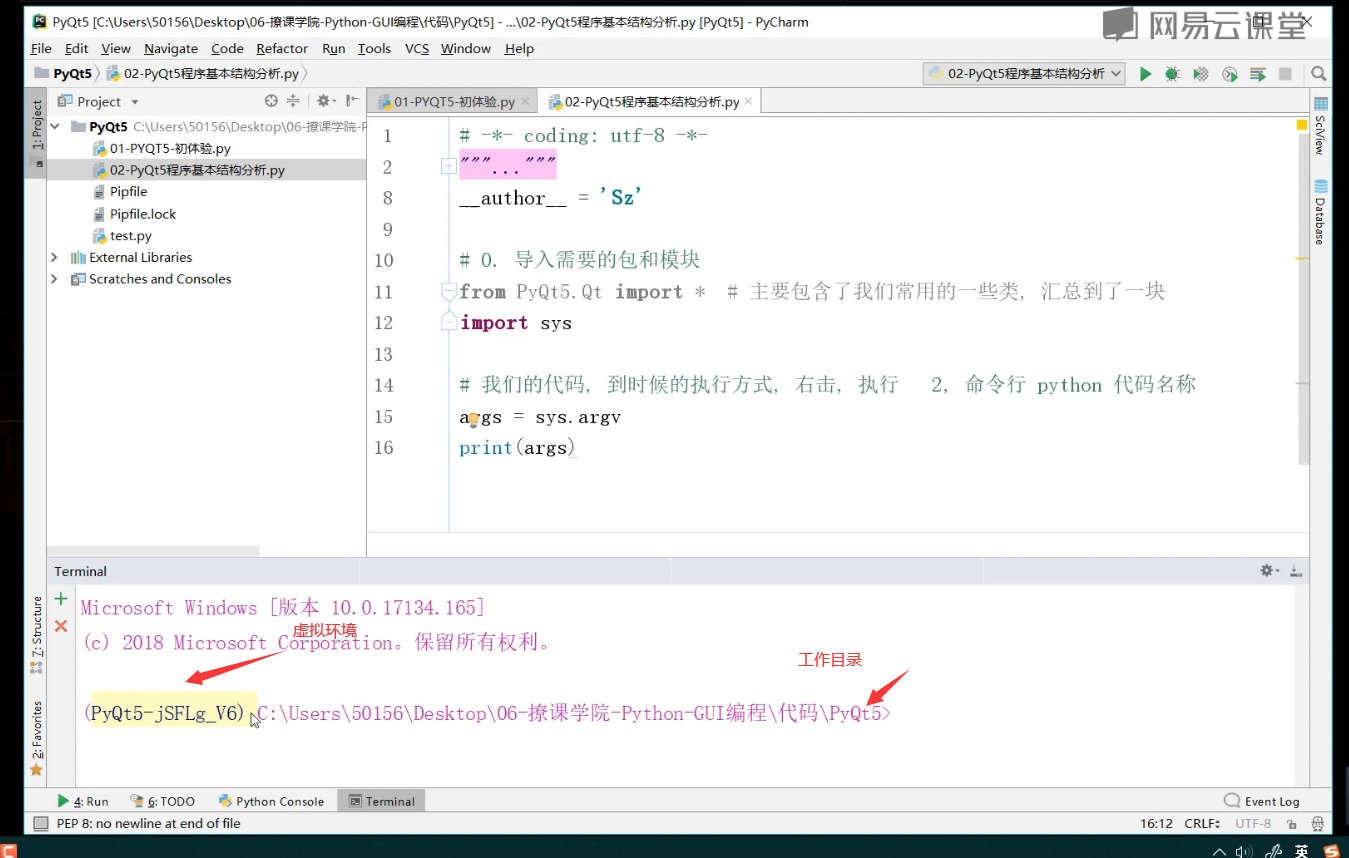Click the fold marker at line 11
Image resolution: width=1349 pixels, height=858 pixels.
[448, 292]
